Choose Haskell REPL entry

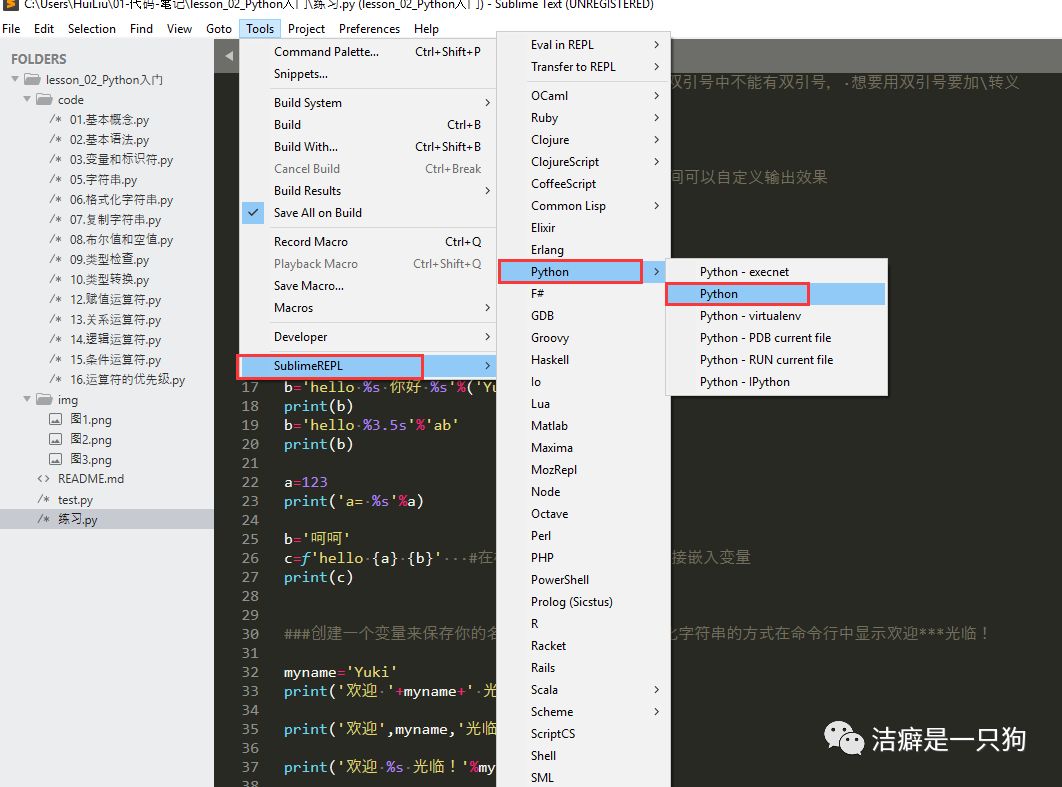583,360
